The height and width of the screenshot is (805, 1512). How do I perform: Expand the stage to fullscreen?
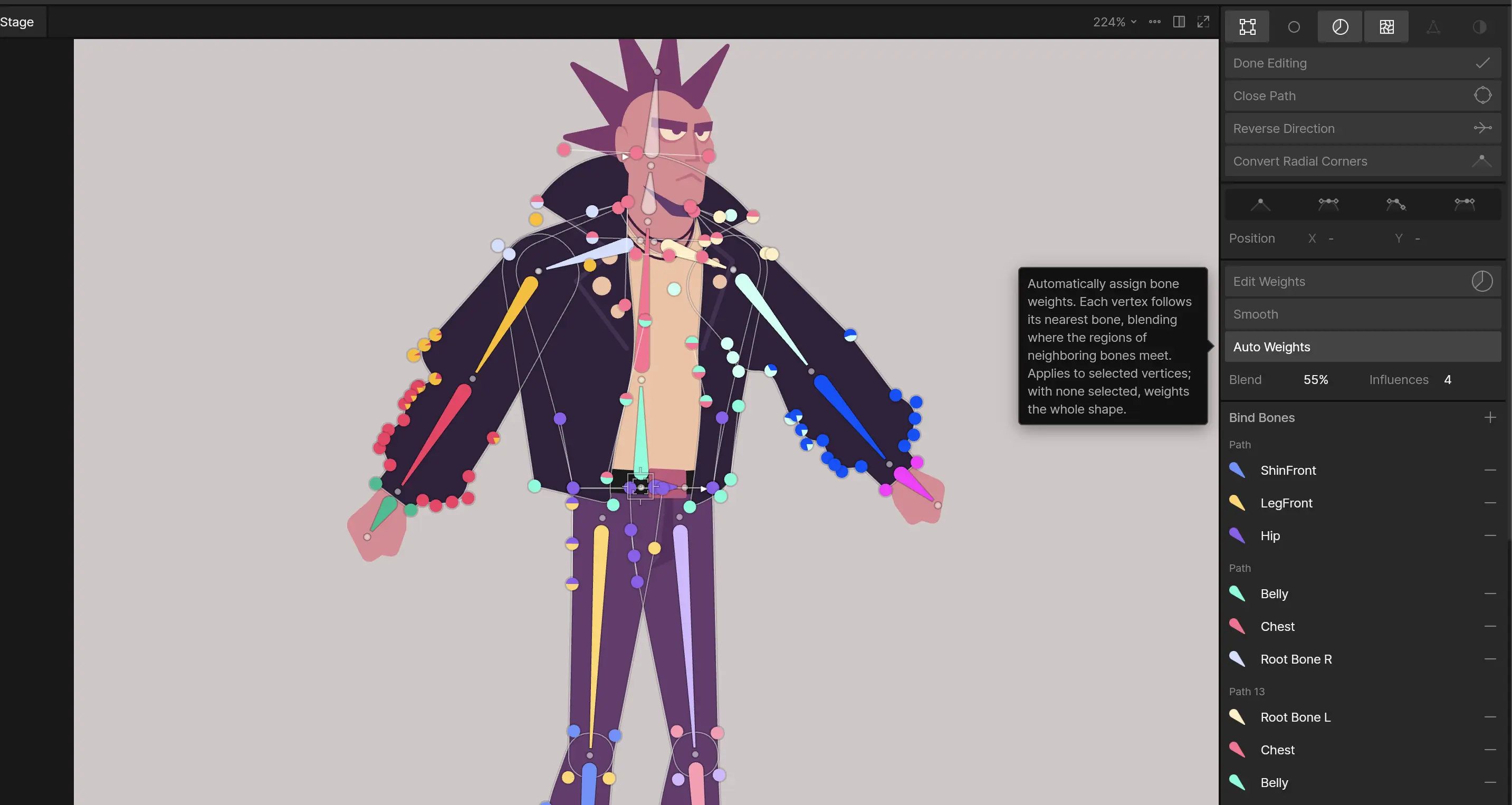[x=1203, y=22]
